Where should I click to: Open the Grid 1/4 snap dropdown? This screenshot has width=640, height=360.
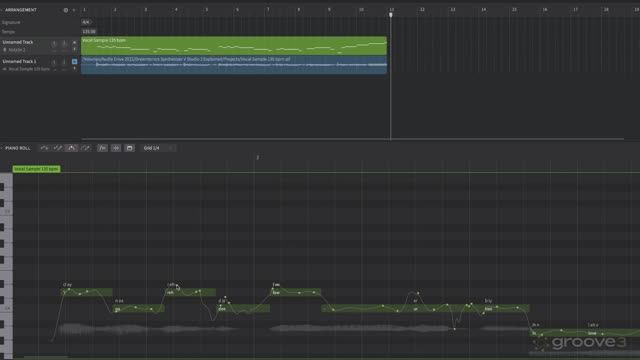pyautogui.click(x=158, y=148)
